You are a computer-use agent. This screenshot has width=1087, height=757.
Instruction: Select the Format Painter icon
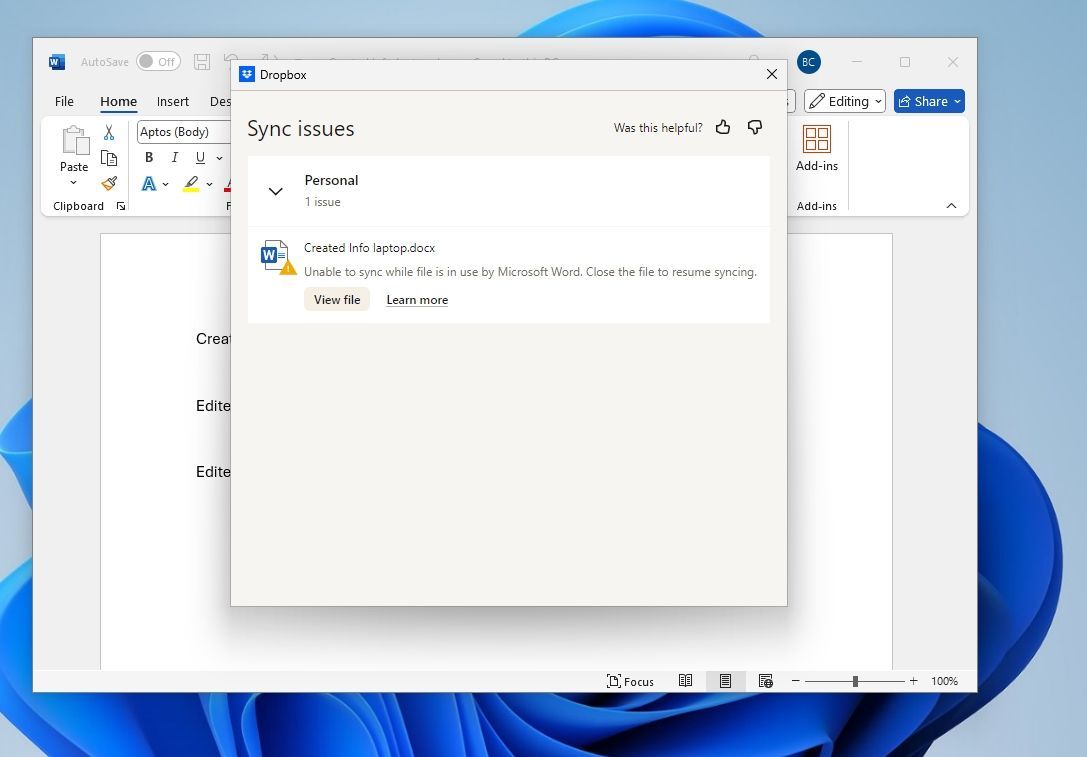pos(109,184)
